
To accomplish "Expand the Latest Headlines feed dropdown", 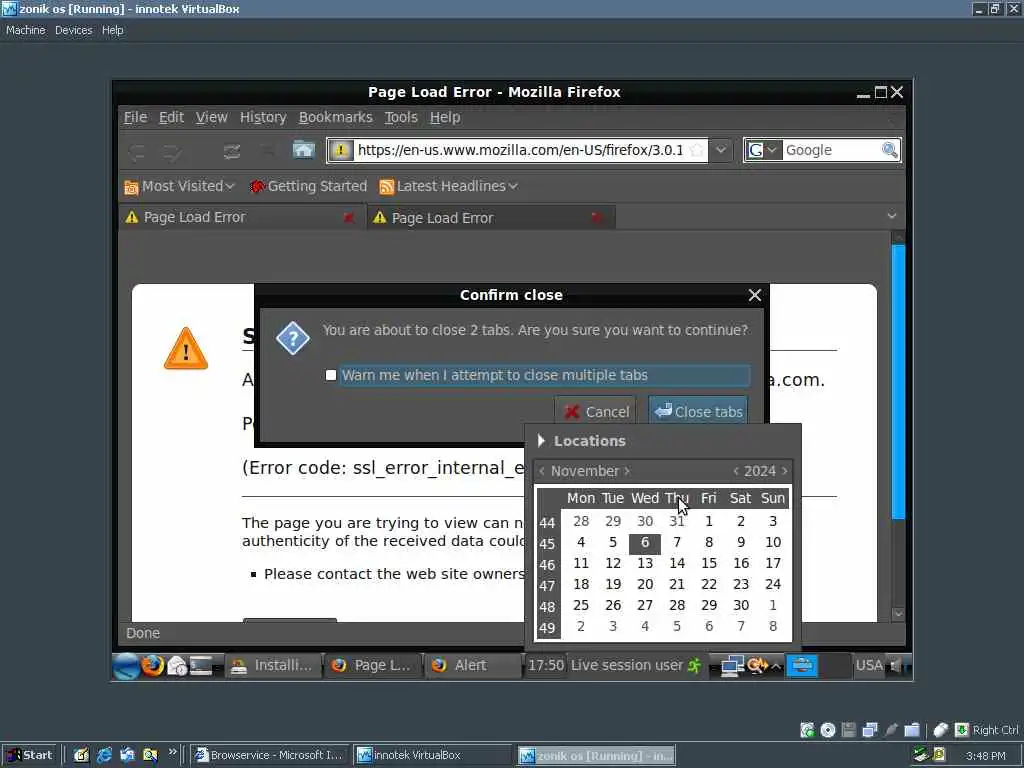I will point(513,187).
